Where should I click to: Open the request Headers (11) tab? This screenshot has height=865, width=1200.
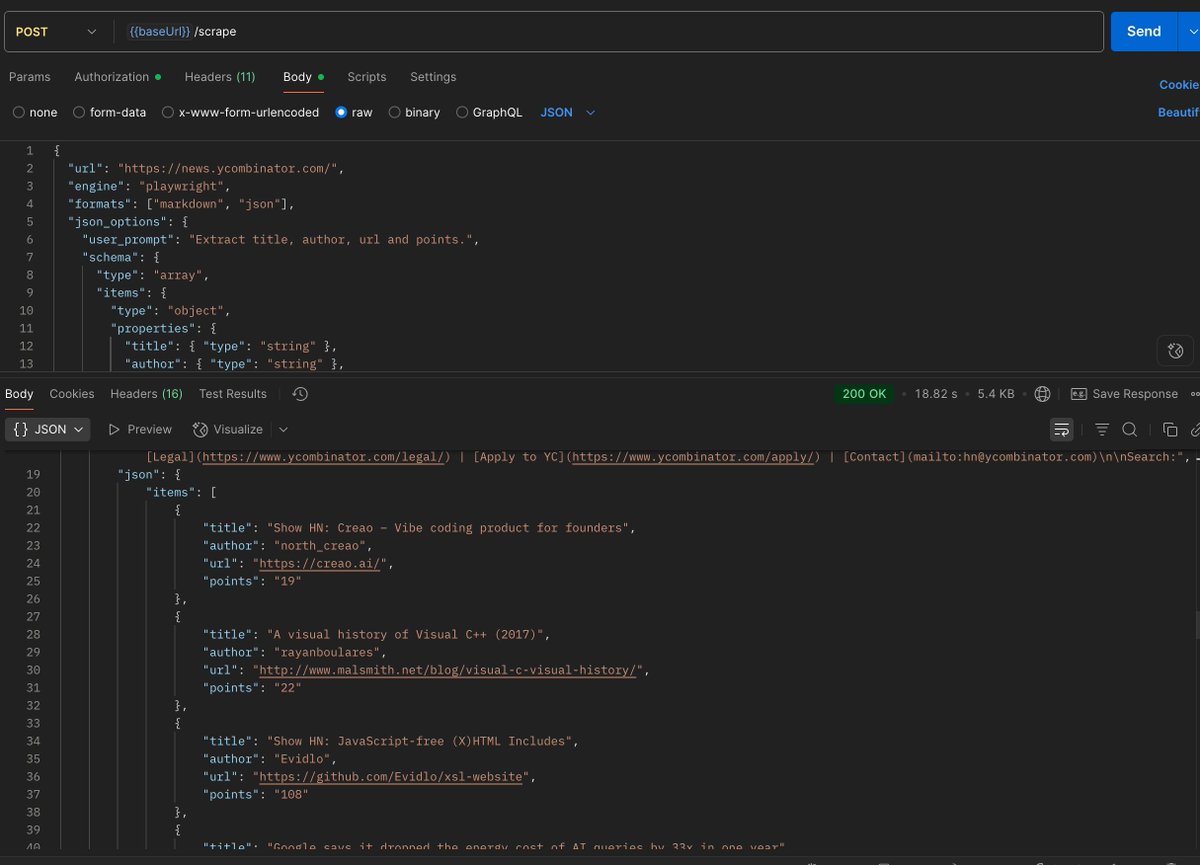point(220,77)
